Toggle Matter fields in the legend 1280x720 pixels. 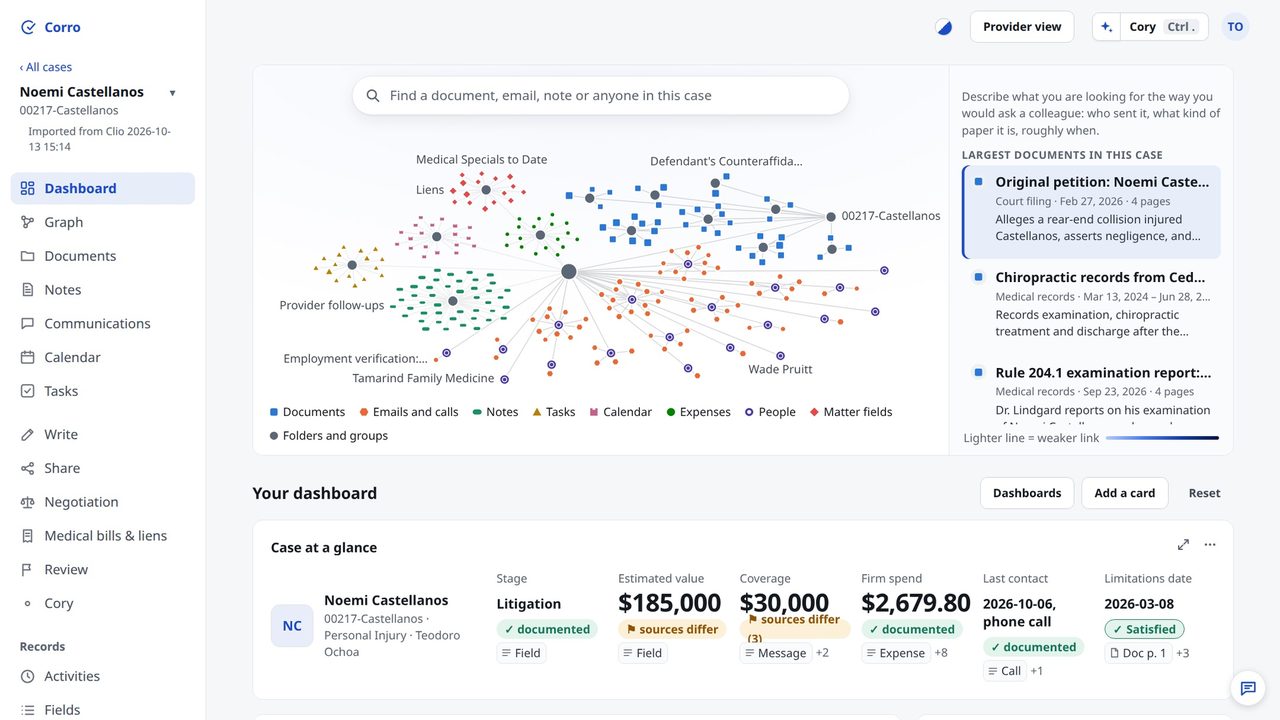pos(851,412)
